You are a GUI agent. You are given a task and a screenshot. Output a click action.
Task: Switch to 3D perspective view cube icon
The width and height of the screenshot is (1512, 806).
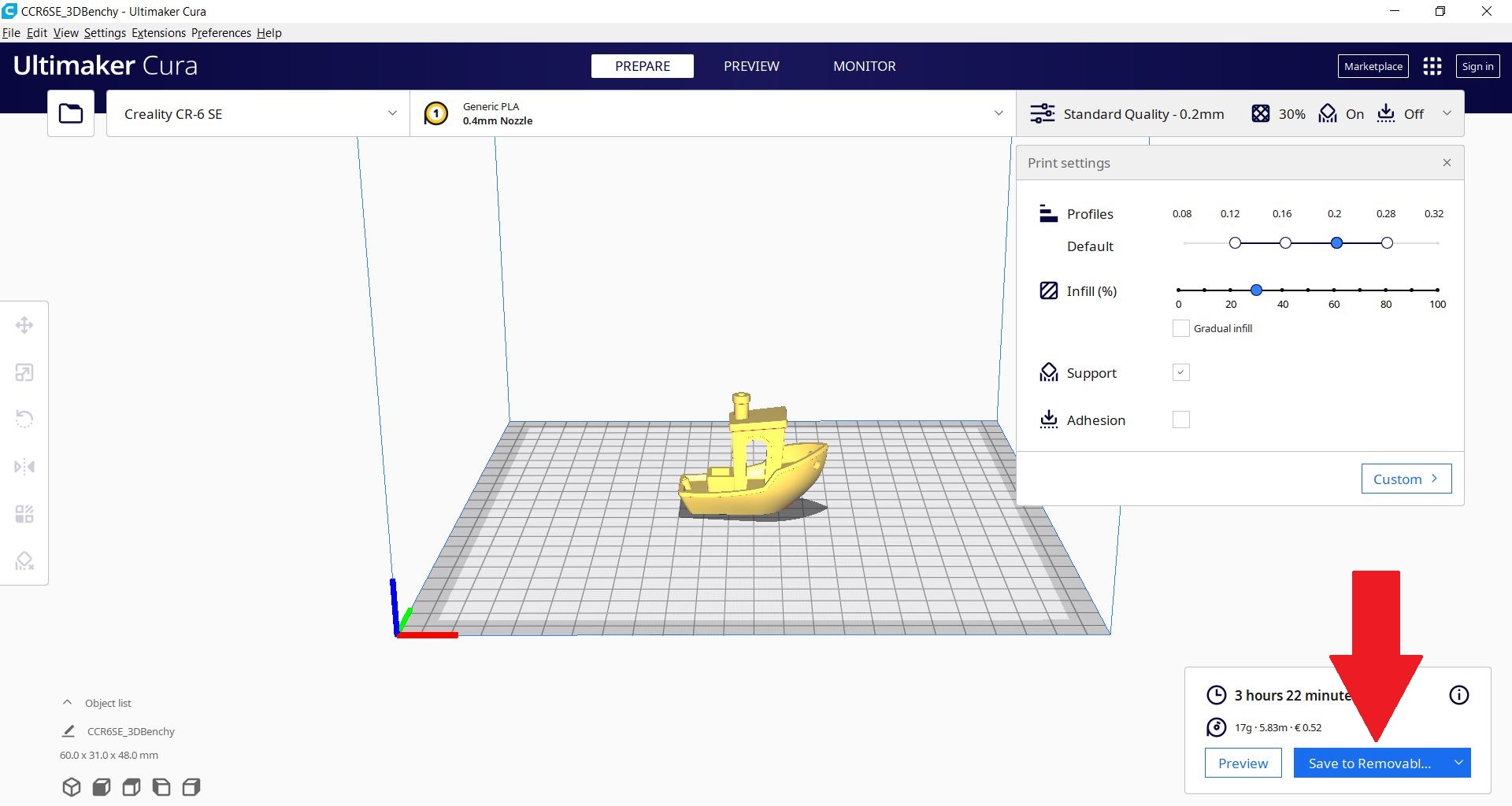click(x=72, y=787)
